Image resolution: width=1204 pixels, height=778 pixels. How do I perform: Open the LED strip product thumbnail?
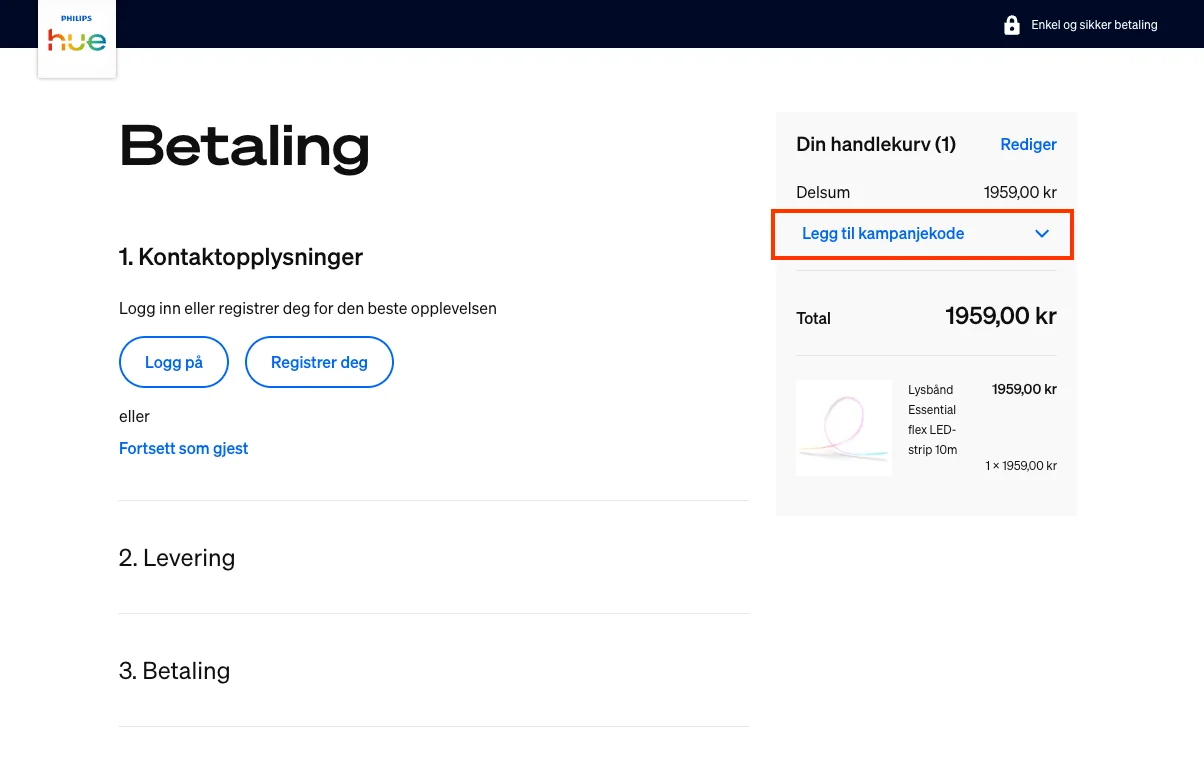point(844,428)
